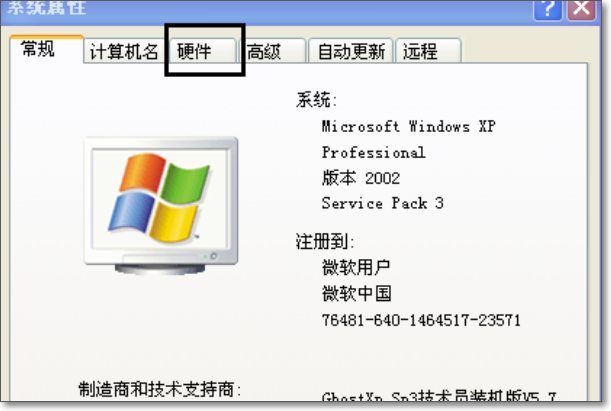Click the 版本 2002 line
611x411 pixels.
361,178
